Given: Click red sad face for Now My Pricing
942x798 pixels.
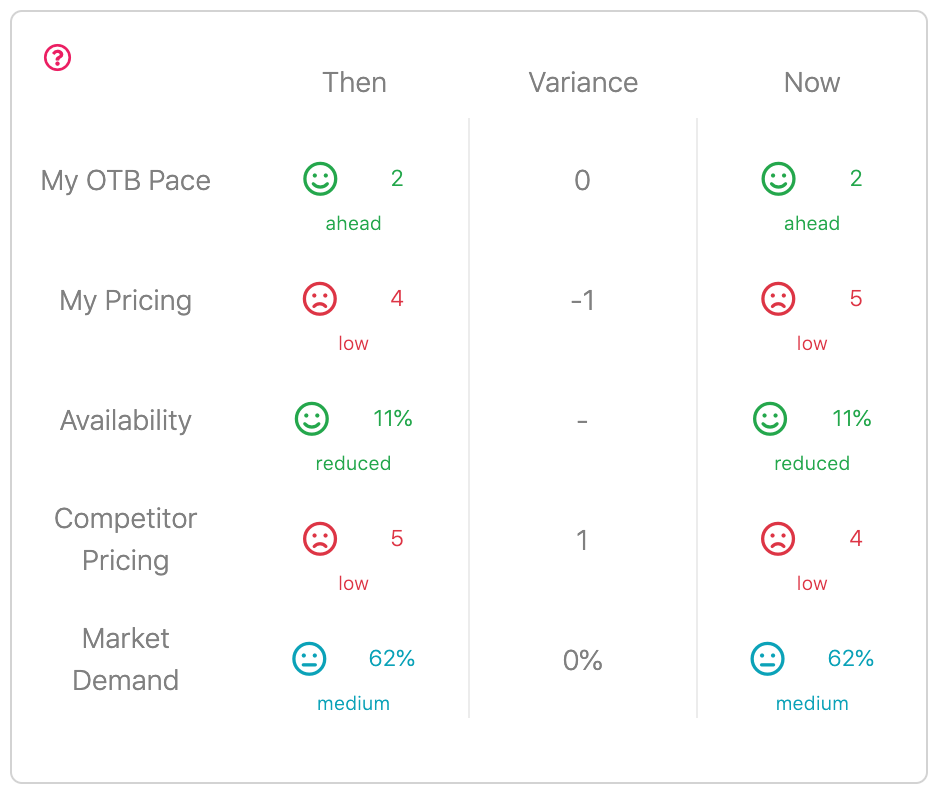Looking at the screenshot, I should pos(779,299).
